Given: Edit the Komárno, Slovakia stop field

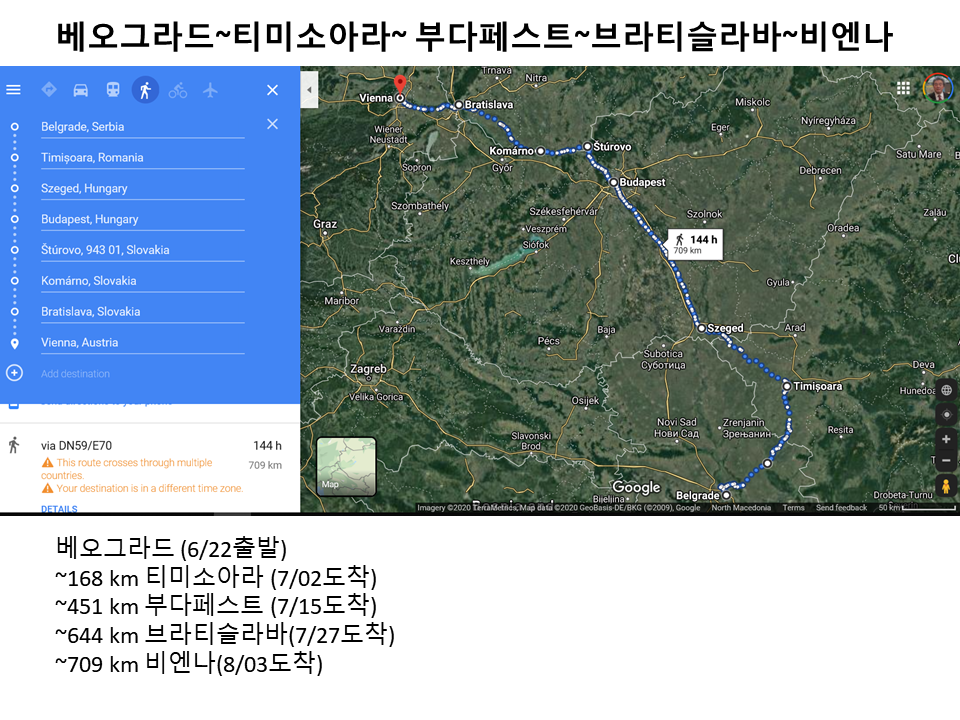Looking at the screenshot, I should click(143, 281).
